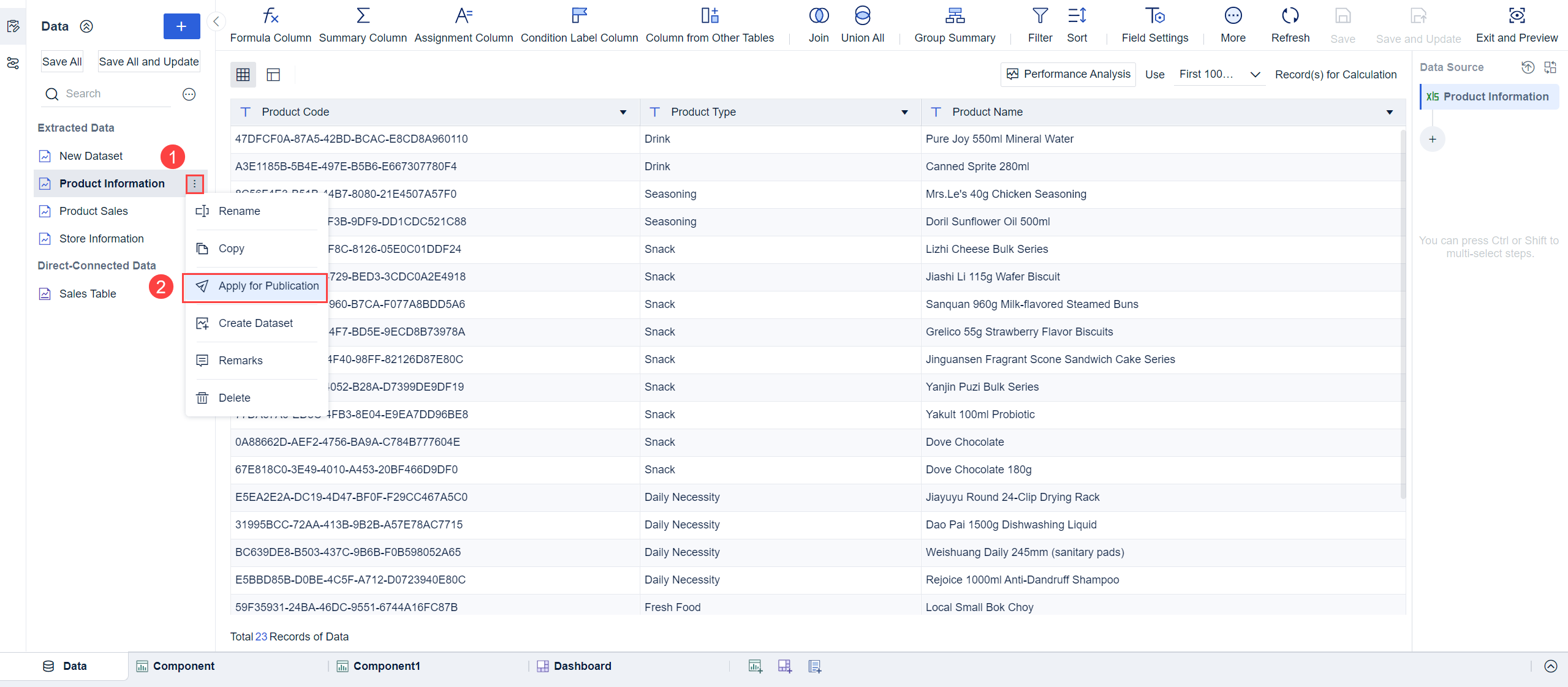Click the Save All button
This screenshot has height=687, width=1568.
coord(61,61)
